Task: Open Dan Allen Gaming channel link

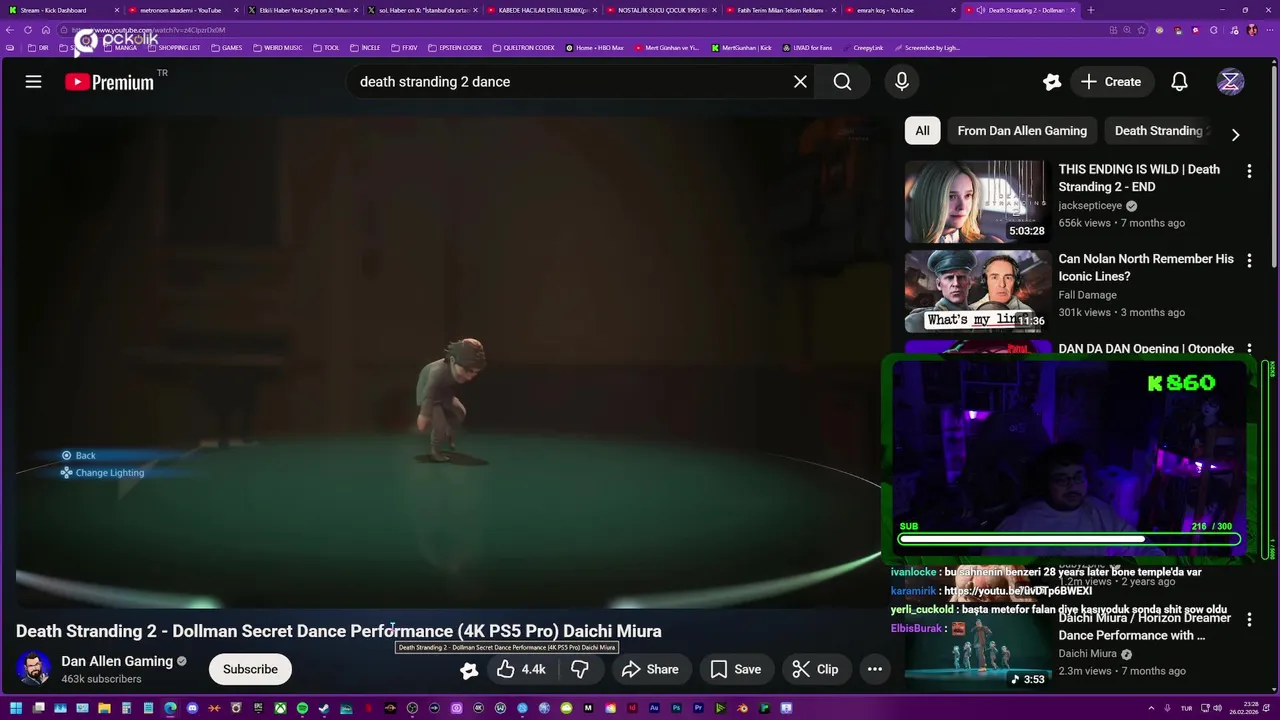Action: (x=117, y=661)
